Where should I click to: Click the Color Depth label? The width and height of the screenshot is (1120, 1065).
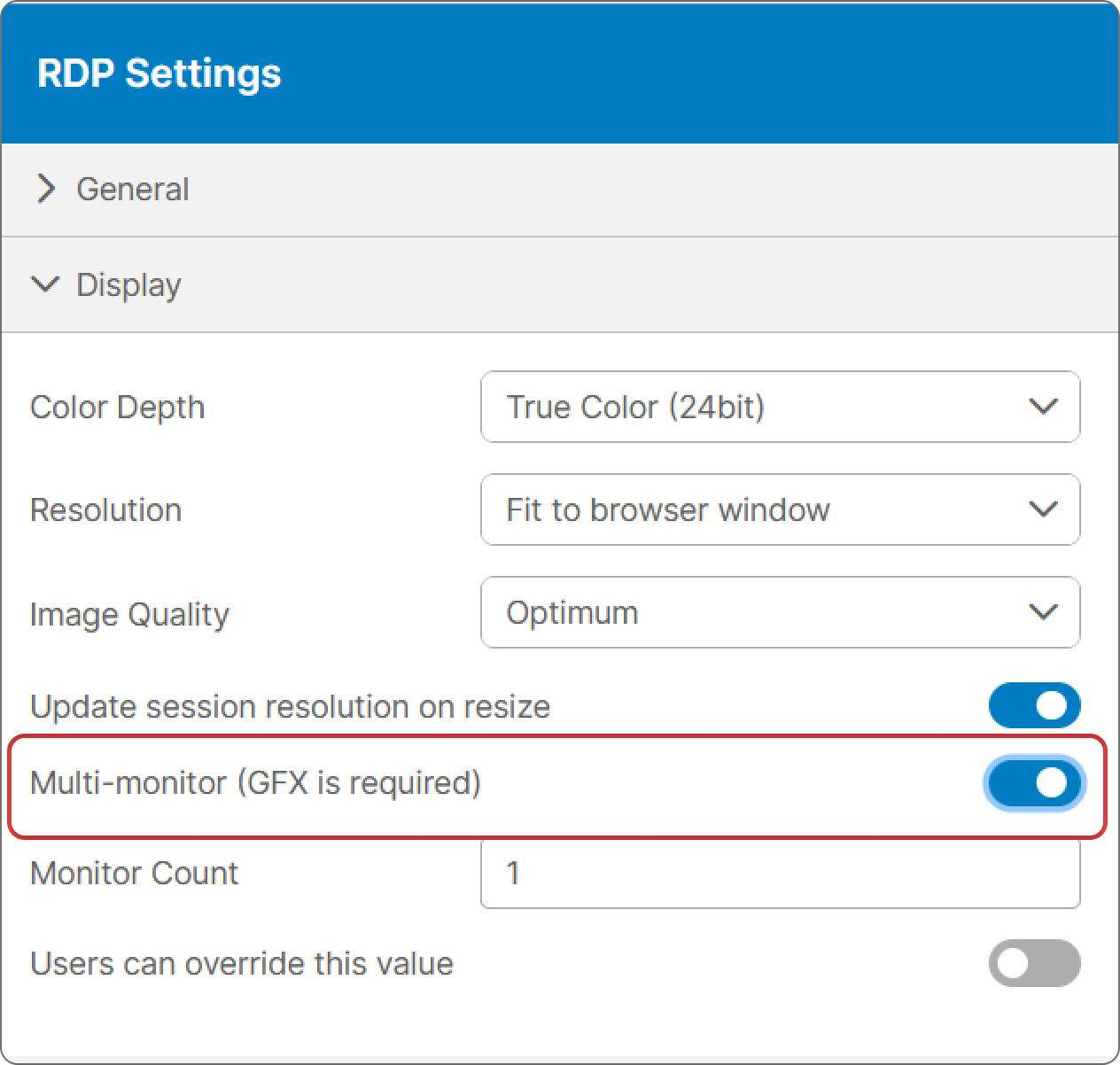[x=118, y=408]
